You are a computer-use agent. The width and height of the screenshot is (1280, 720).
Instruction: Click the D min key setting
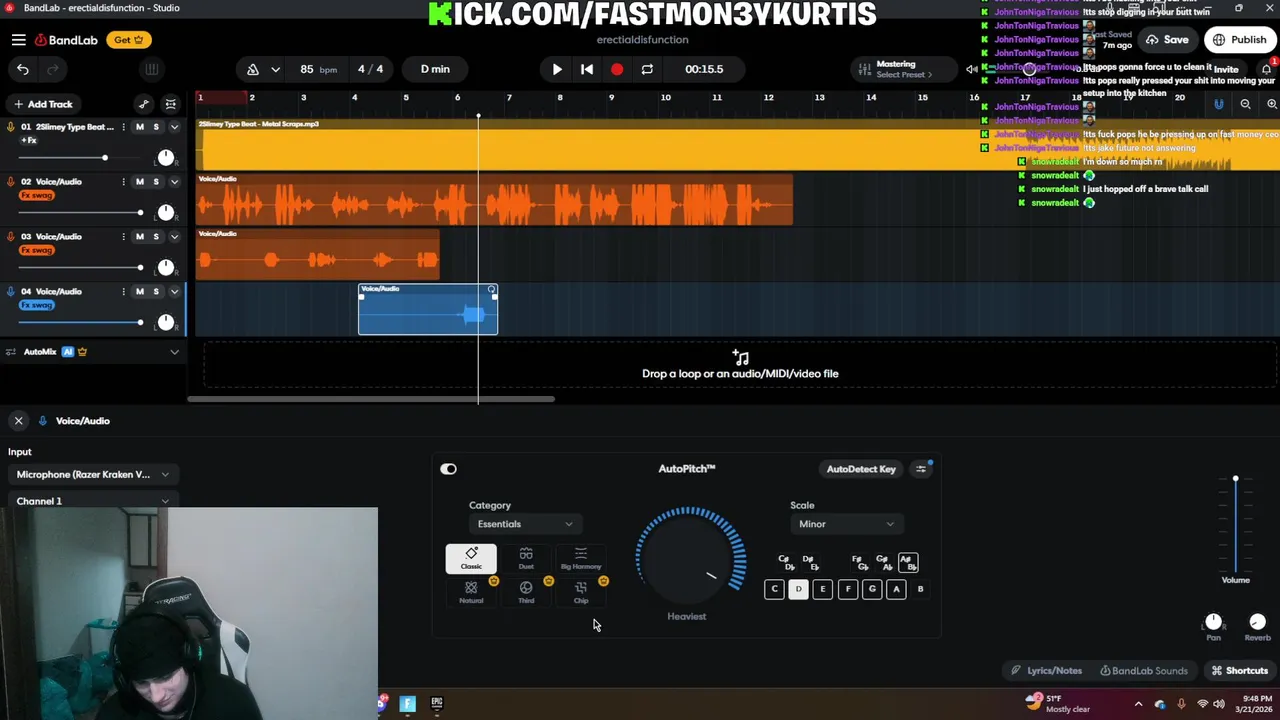435,69
